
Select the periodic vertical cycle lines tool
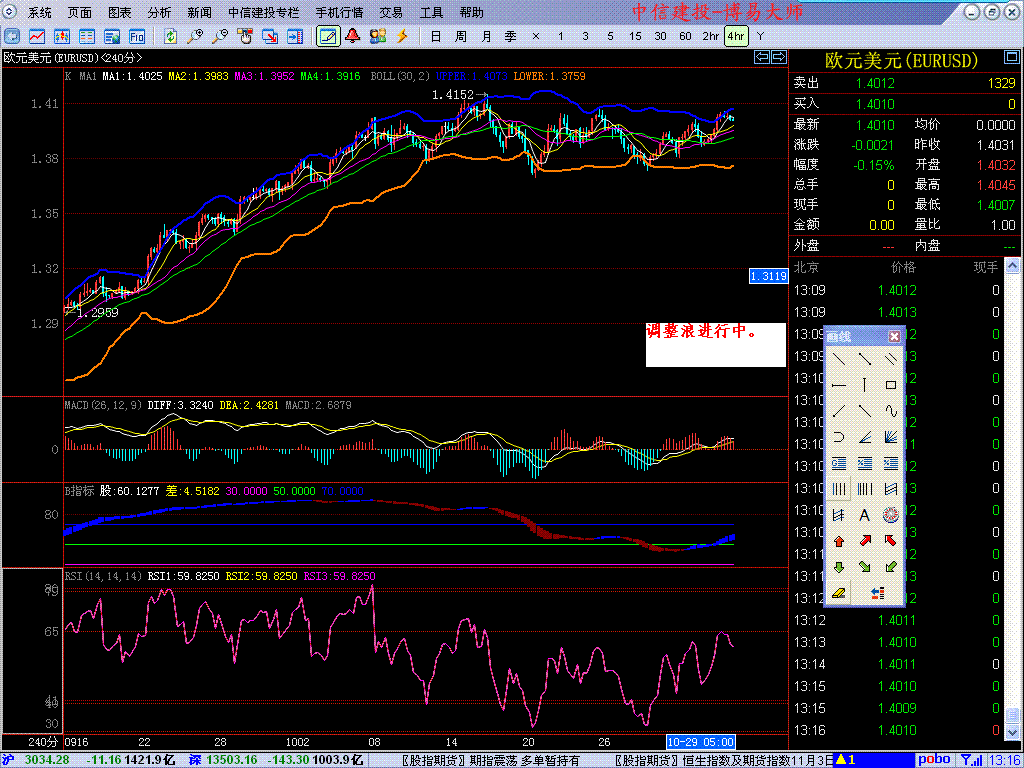point(839,489)
